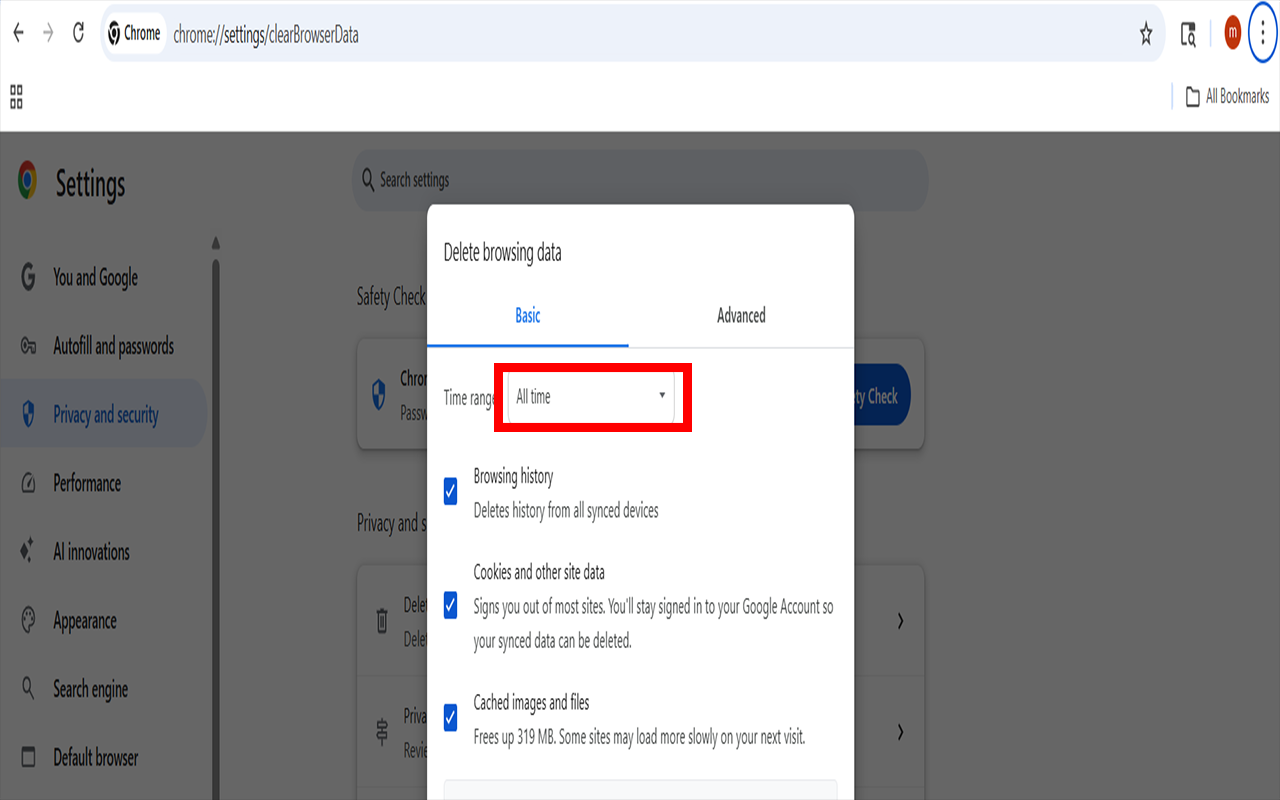Click the browser forward arrow
Image resolution: width=1280 pixels, height=800 pixels.
tap(48, 33)
